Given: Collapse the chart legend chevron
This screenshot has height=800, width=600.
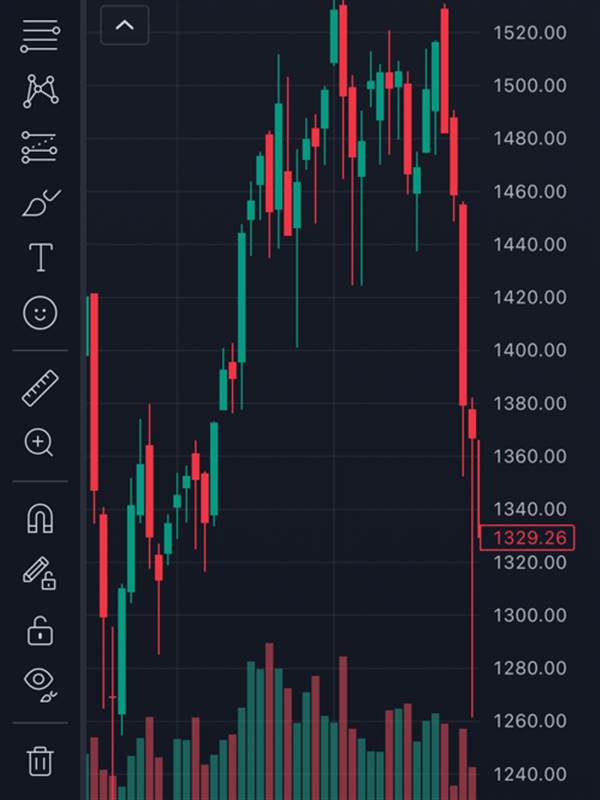Looking at the screenshot, I should pos(125,26).
